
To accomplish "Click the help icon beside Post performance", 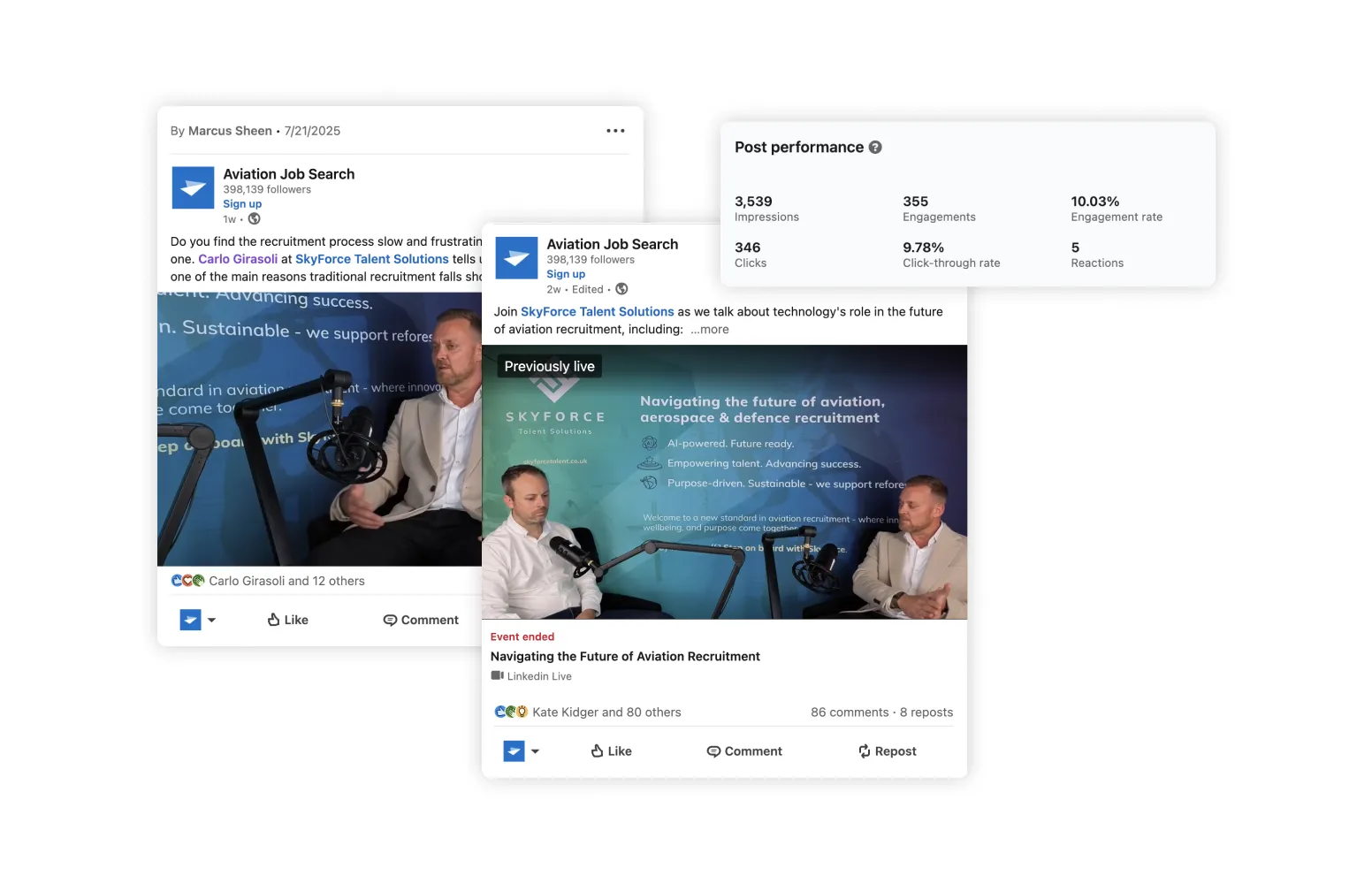I will (x=875, y=148).
